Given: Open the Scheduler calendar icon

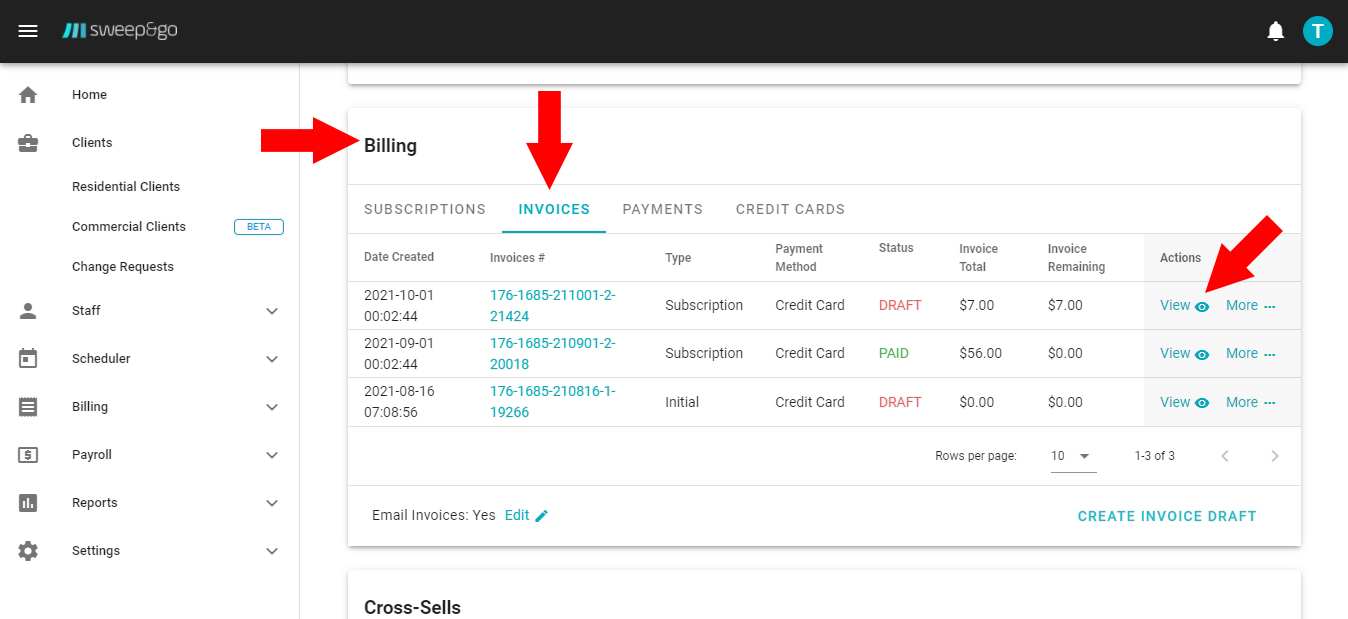Looking at the screenshot, I should point(27,358).
